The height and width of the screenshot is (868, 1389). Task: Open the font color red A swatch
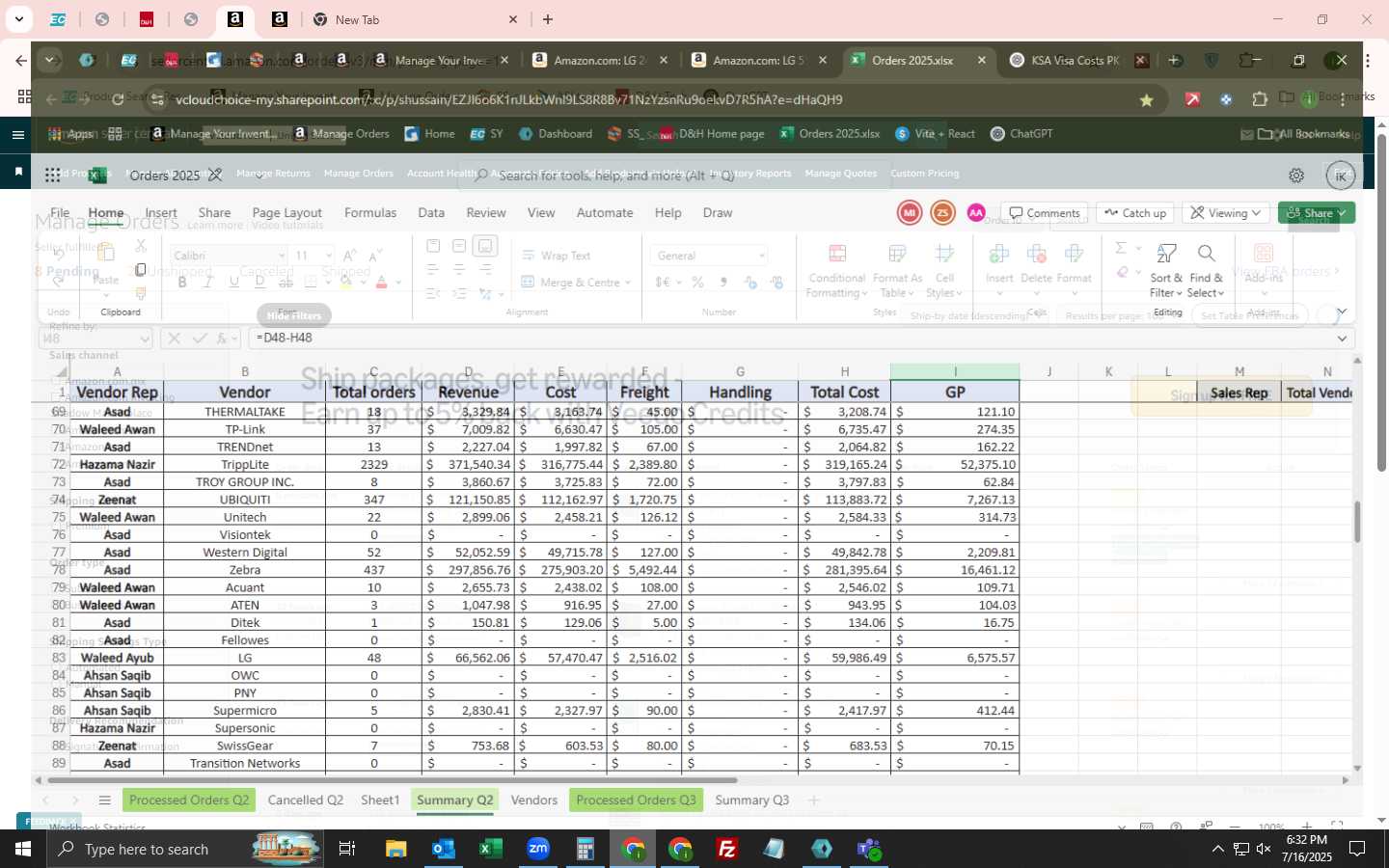[x=382, y=283]
